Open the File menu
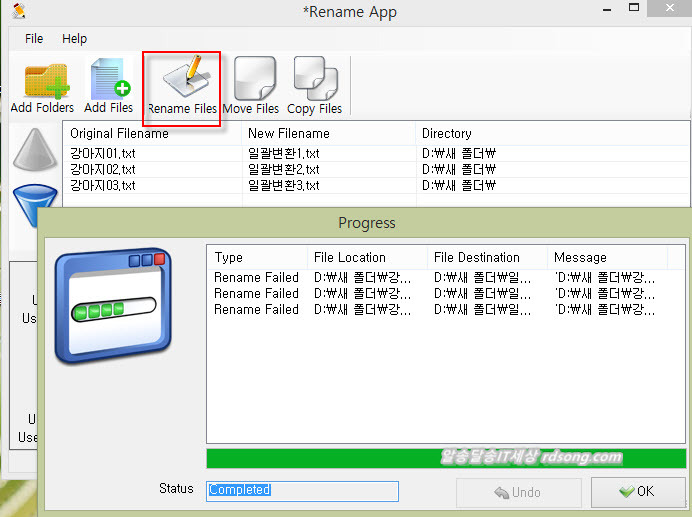This screenshot has height=517, width=692. 34,38
